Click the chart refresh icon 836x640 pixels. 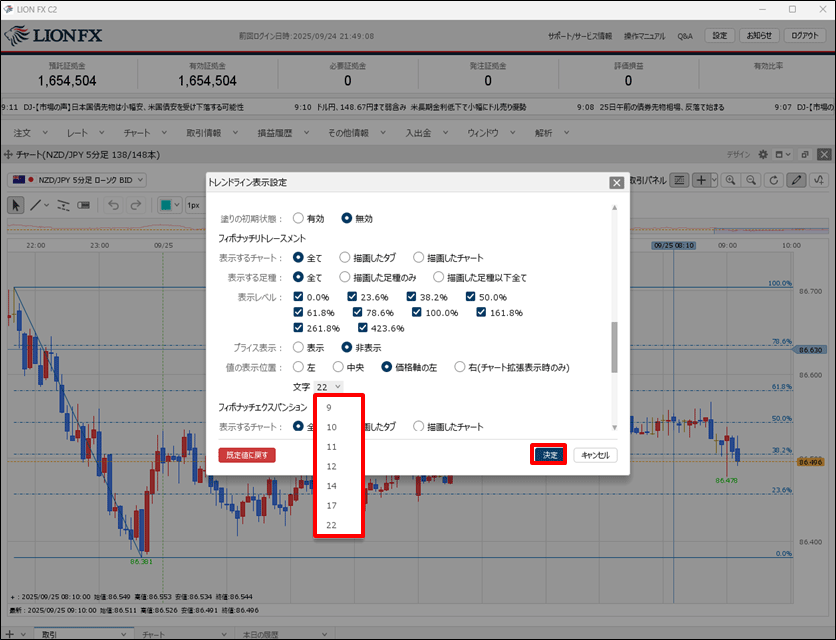773,180
